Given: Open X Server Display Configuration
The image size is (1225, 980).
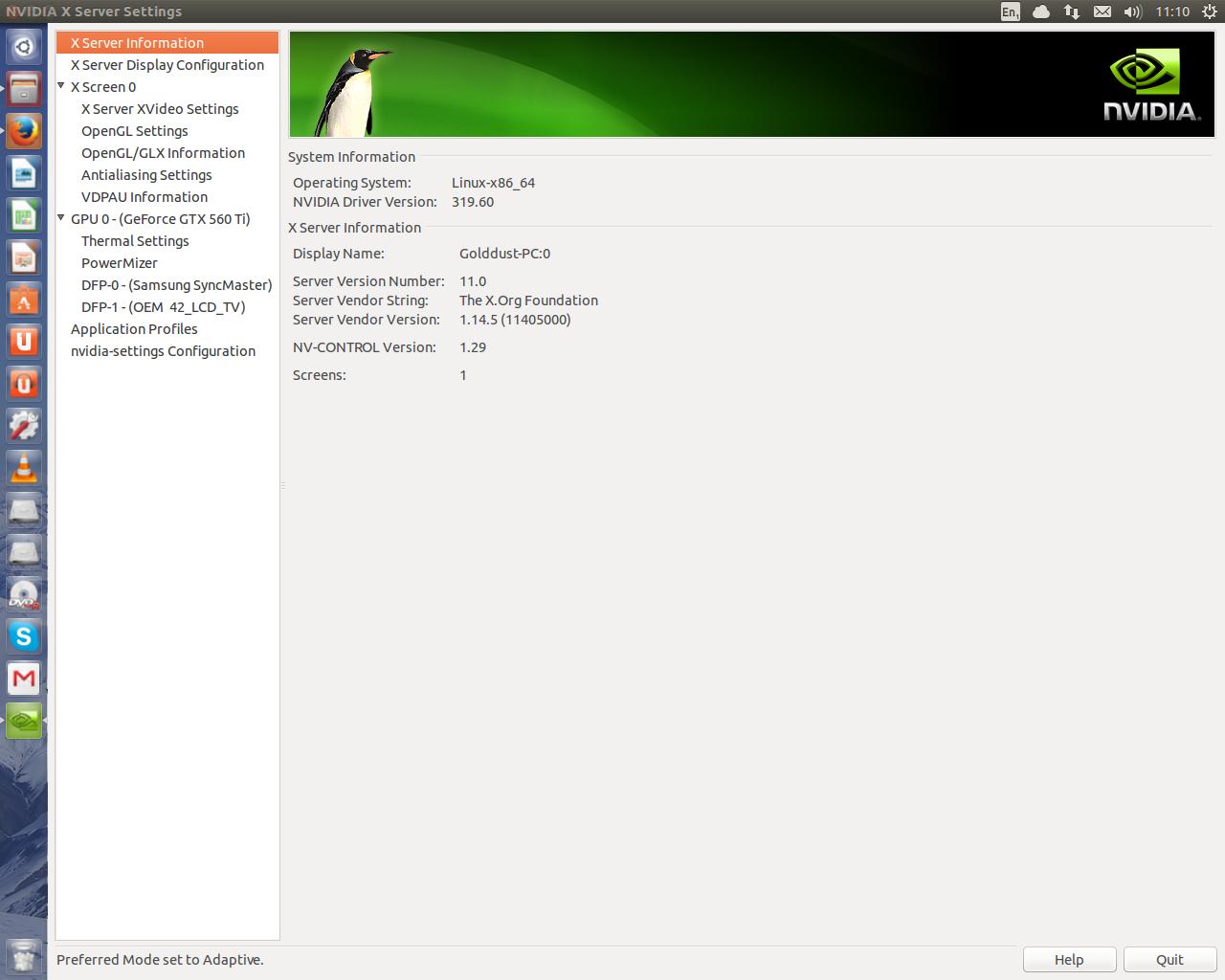Looking at the screenshot, I should point(167,64).
